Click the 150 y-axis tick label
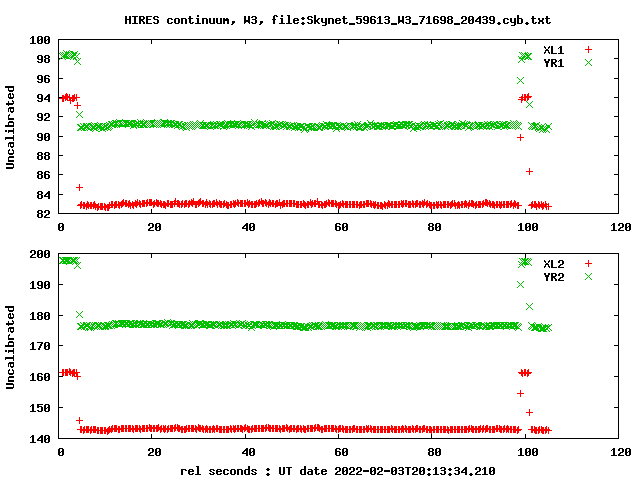Image resolution: width=640 pixels, height=480 pixels. (x=40, y=408)
